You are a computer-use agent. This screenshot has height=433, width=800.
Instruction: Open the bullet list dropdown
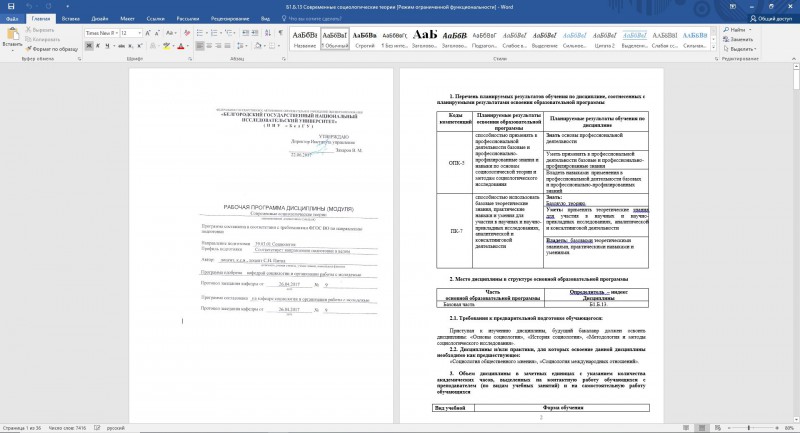pyautogui.click(x=207, y=33)
